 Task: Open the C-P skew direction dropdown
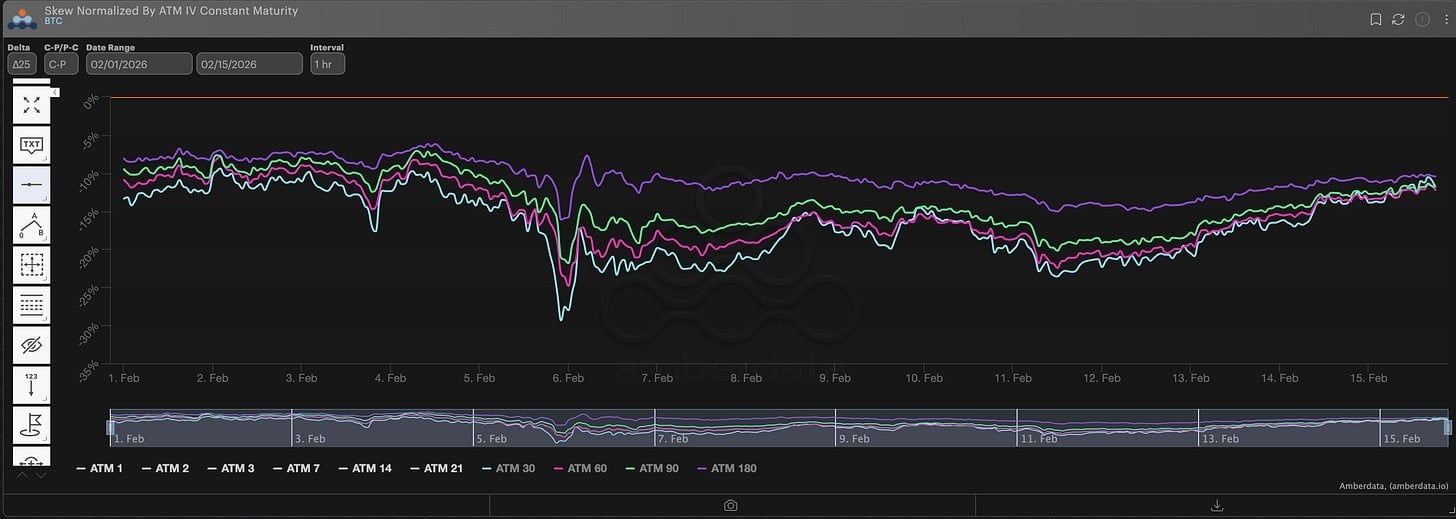tap(59, 63)
